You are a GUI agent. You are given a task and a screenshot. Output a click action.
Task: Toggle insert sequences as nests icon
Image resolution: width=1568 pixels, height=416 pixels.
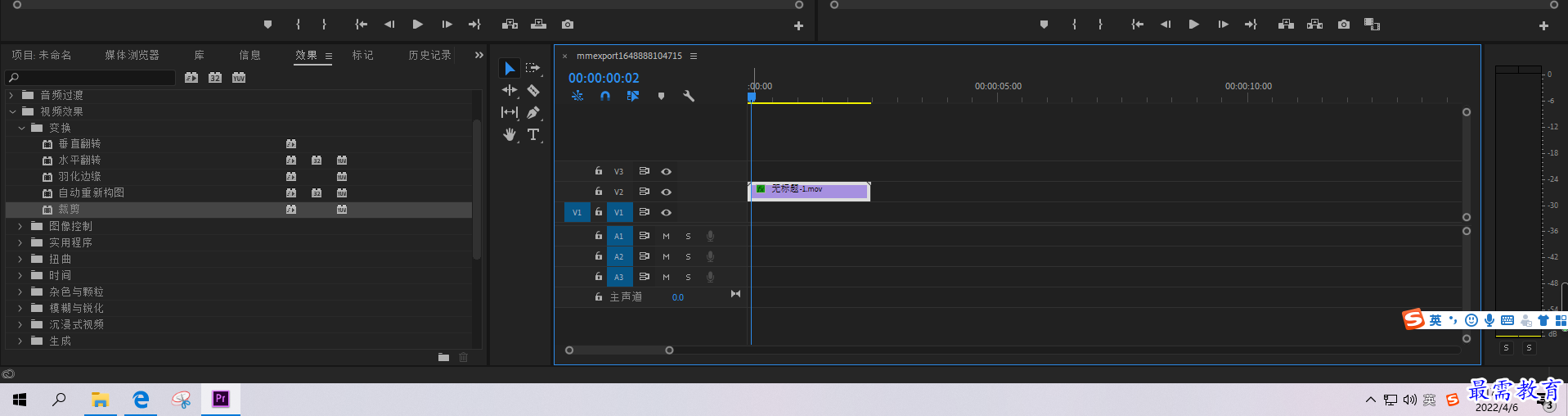tap(577, 96)
